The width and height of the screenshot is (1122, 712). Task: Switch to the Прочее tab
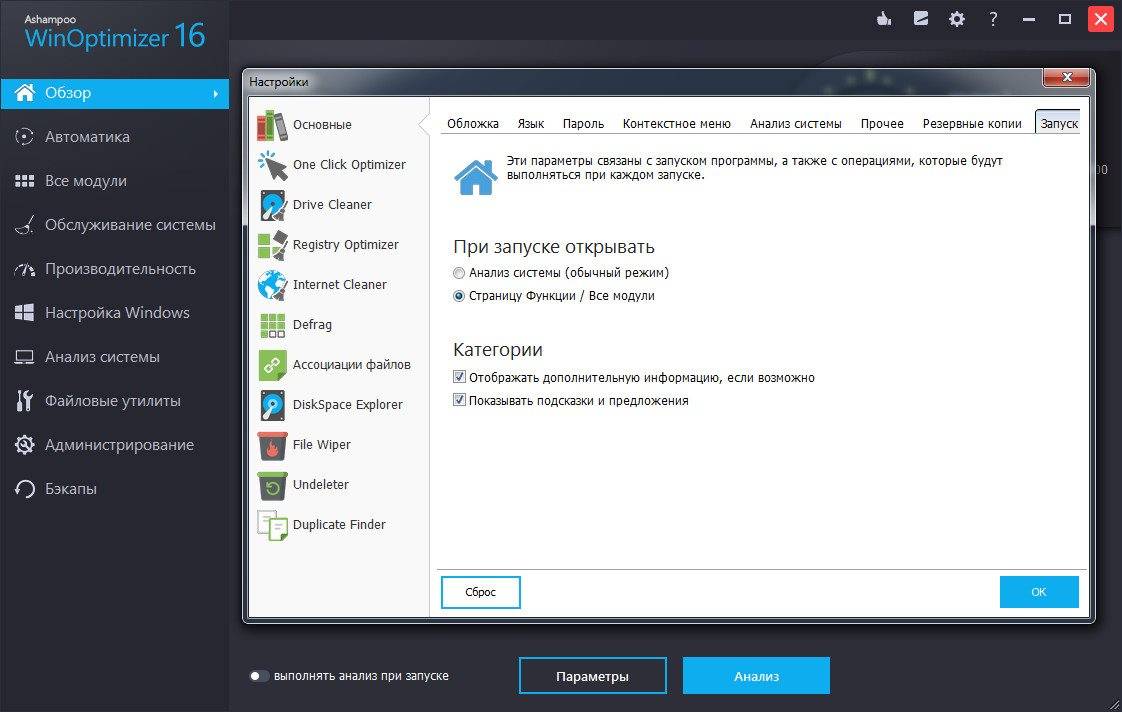(x=882, y=124)
